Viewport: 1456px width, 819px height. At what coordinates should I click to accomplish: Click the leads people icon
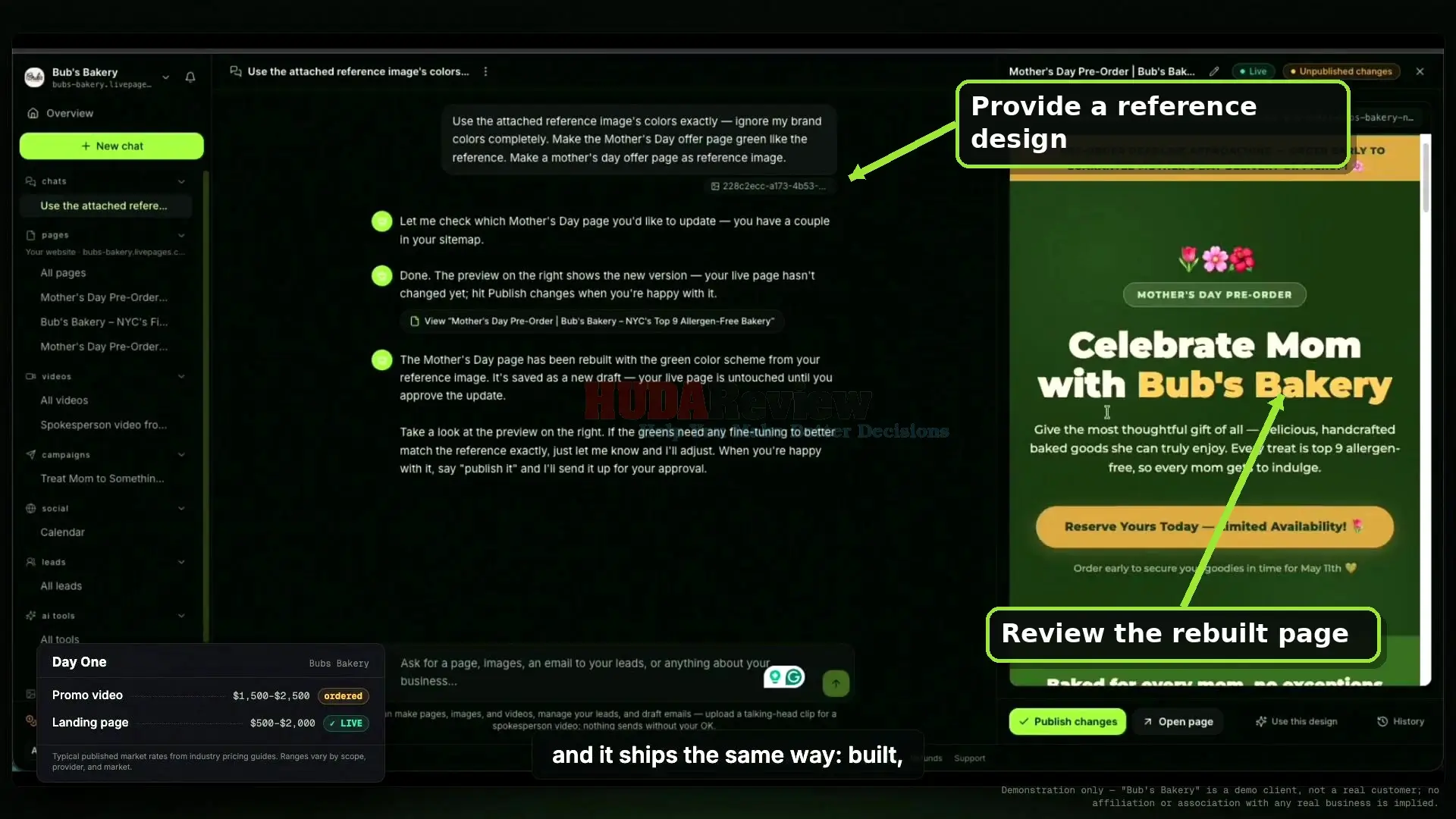[x=31, y=563]
